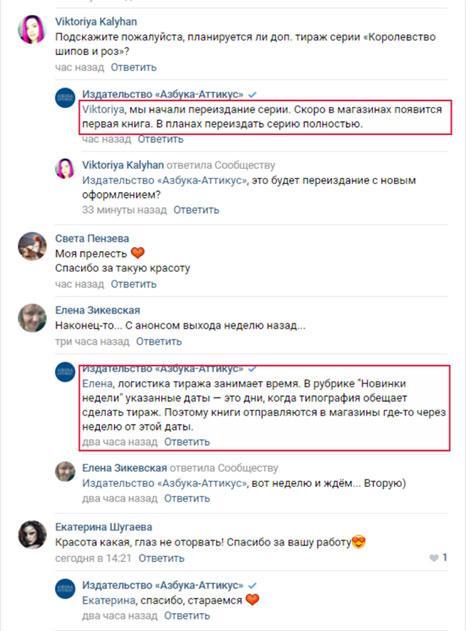466x631 pixels.
Task: Click Ответить under 'Наконец-то' comment
Action: 159,342
